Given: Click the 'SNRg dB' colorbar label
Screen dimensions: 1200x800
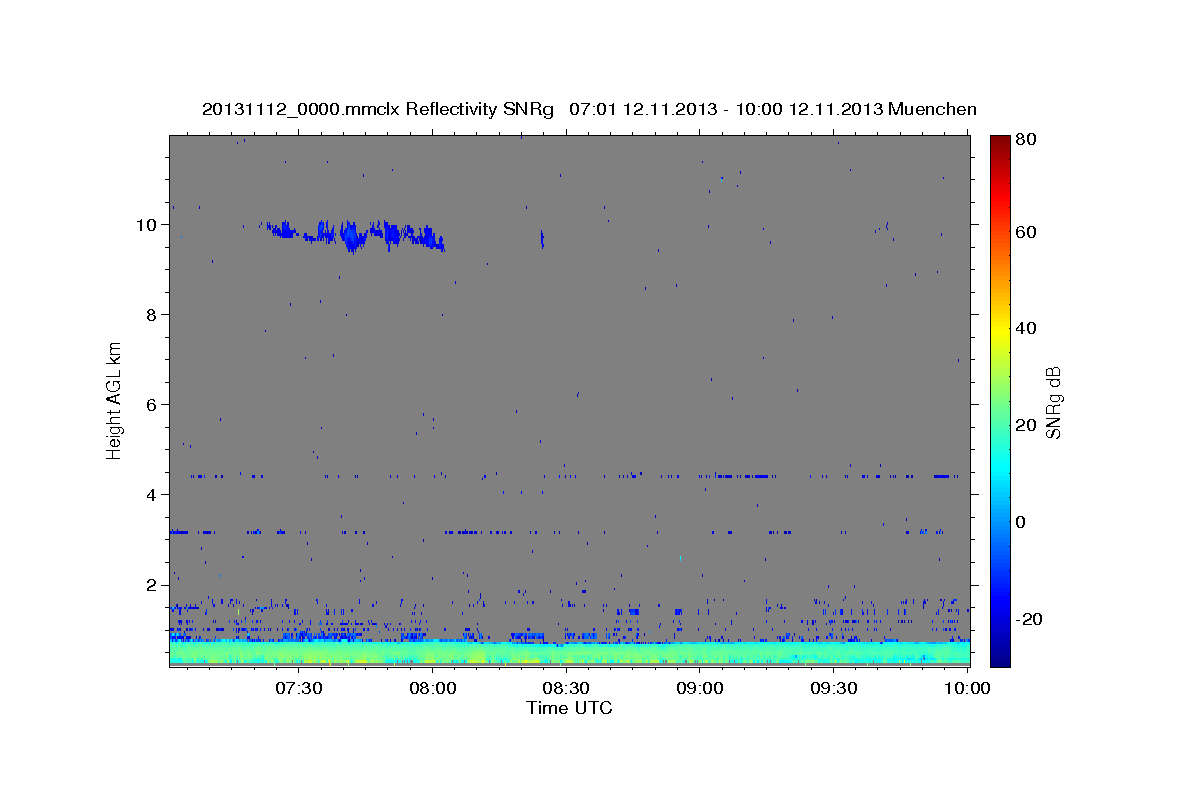Looking at the screenshot, I should point(1053,401).
